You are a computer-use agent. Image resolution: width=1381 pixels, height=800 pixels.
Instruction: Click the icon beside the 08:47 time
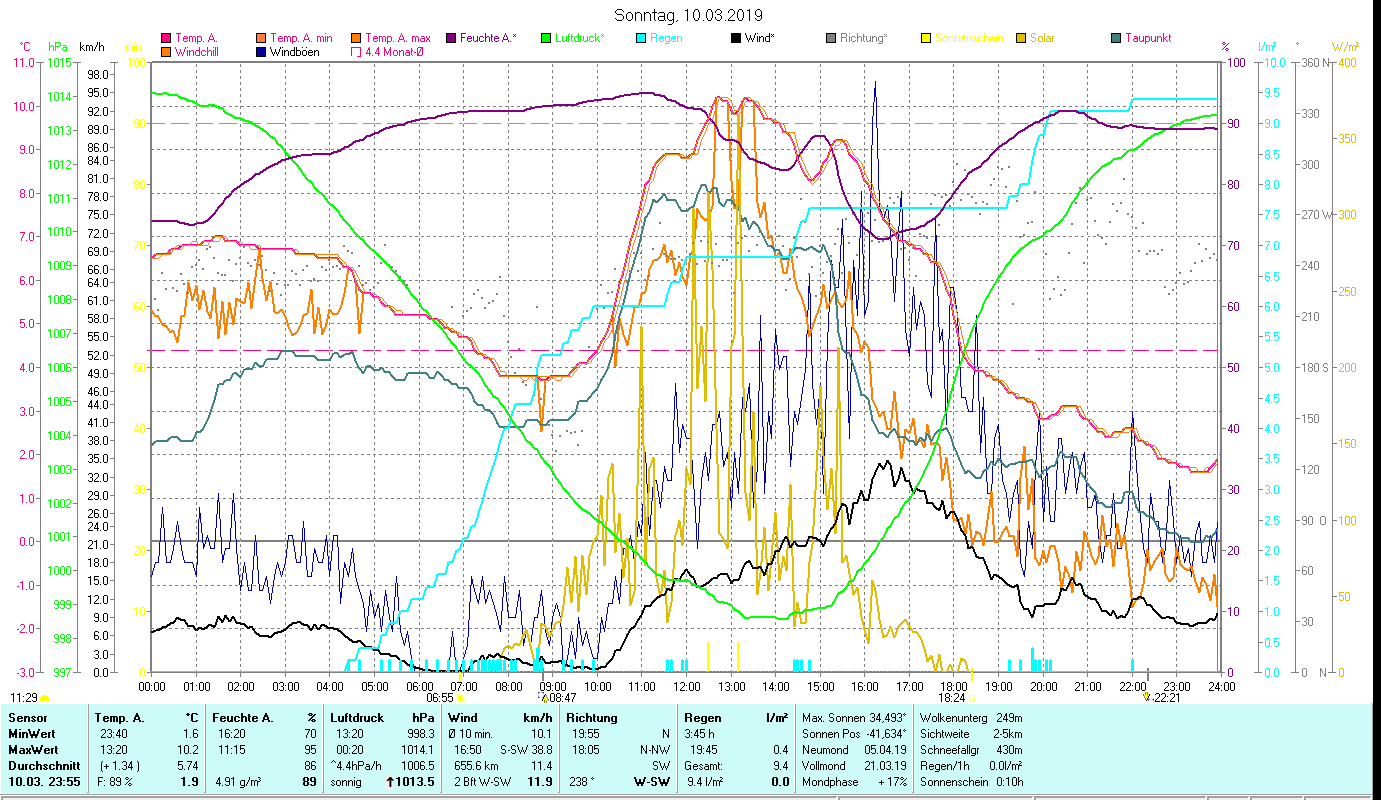[x=544, y=697]
